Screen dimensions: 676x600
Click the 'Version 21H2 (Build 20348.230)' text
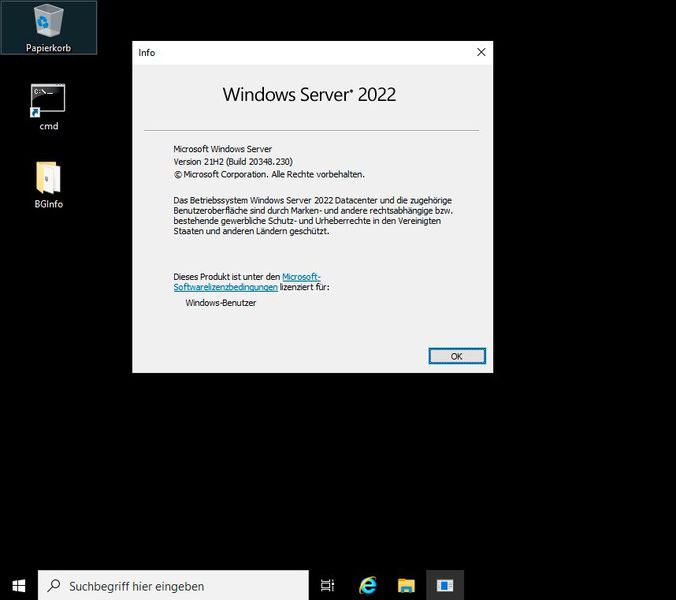(233, 162)
